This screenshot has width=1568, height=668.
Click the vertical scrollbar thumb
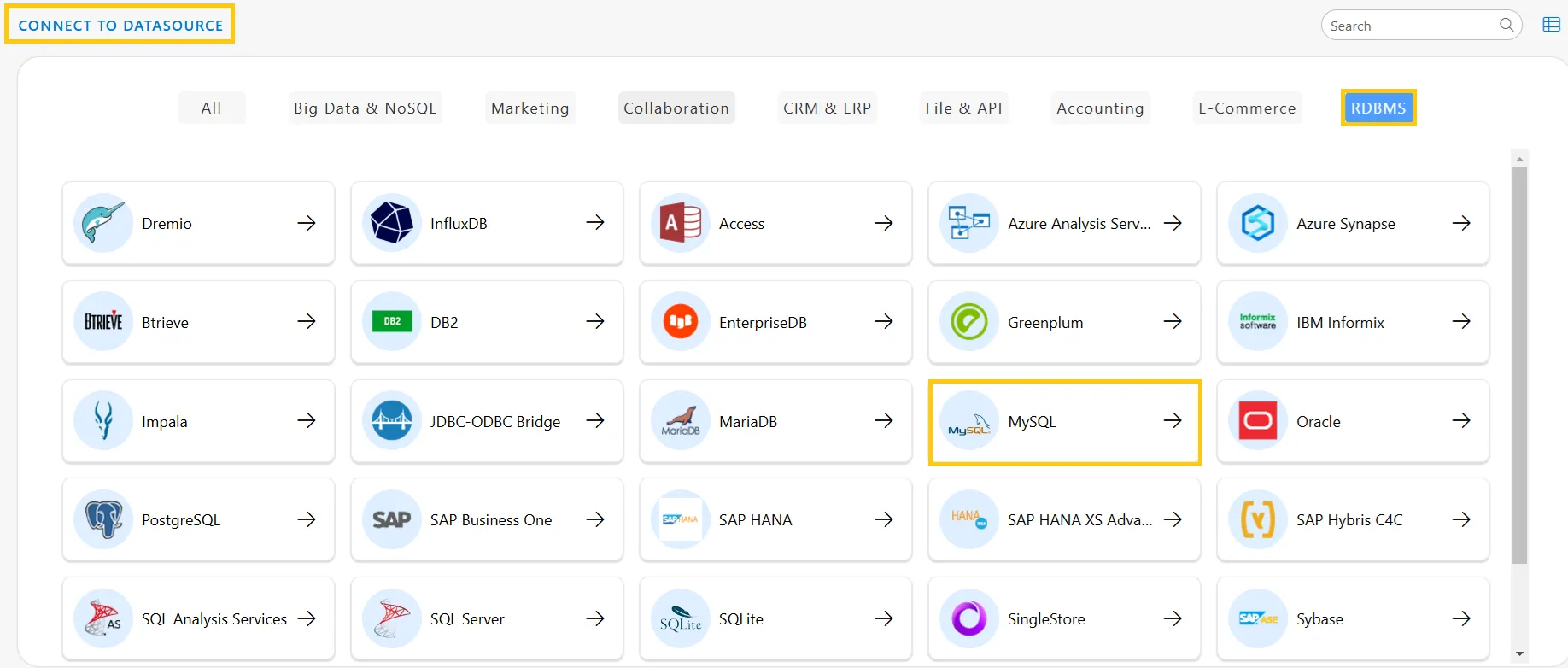pyautogui.click(x=1519, y=366)
